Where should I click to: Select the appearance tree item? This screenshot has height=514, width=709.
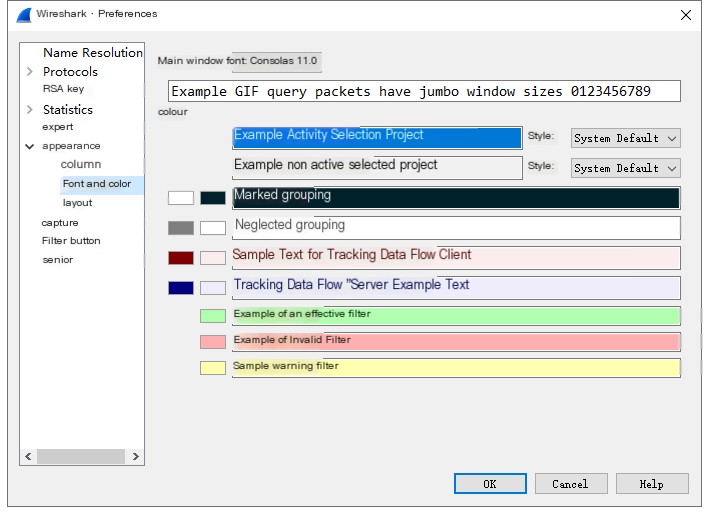(71, 146)
